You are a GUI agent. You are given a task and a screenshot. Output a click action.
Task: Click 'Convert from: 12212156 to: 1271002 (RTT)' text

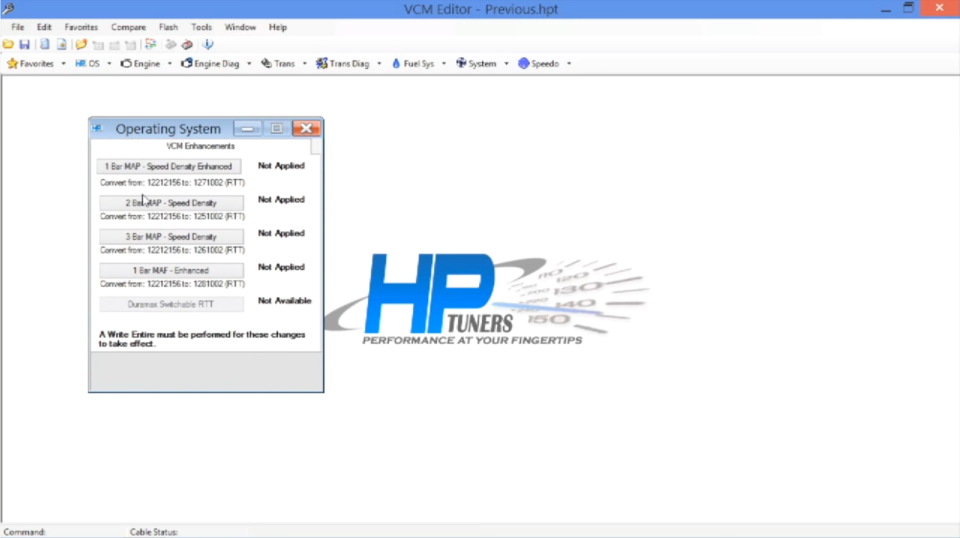173,183
